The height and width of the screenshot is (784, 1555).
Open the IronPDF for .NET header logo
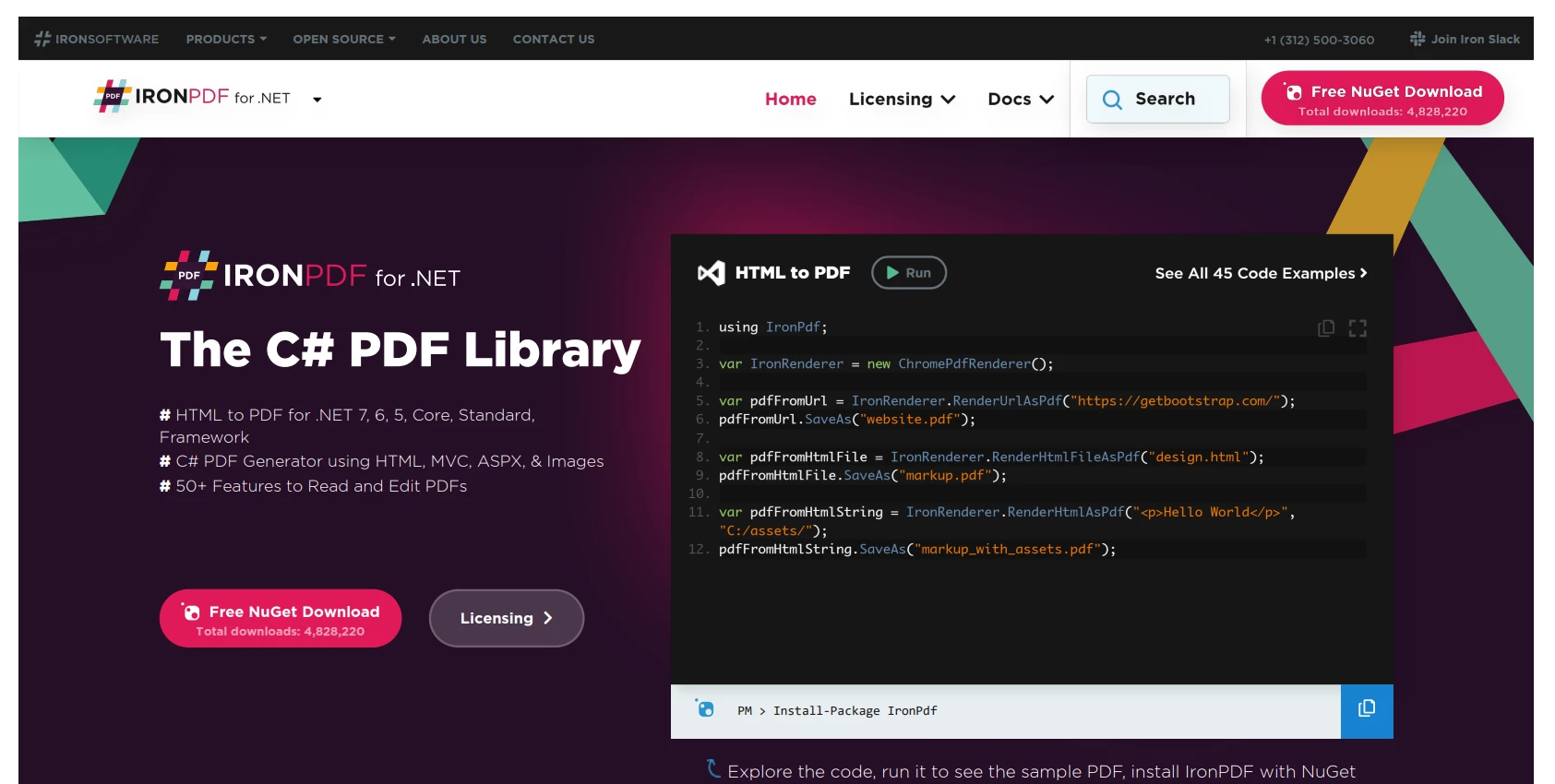click(193, 97)
